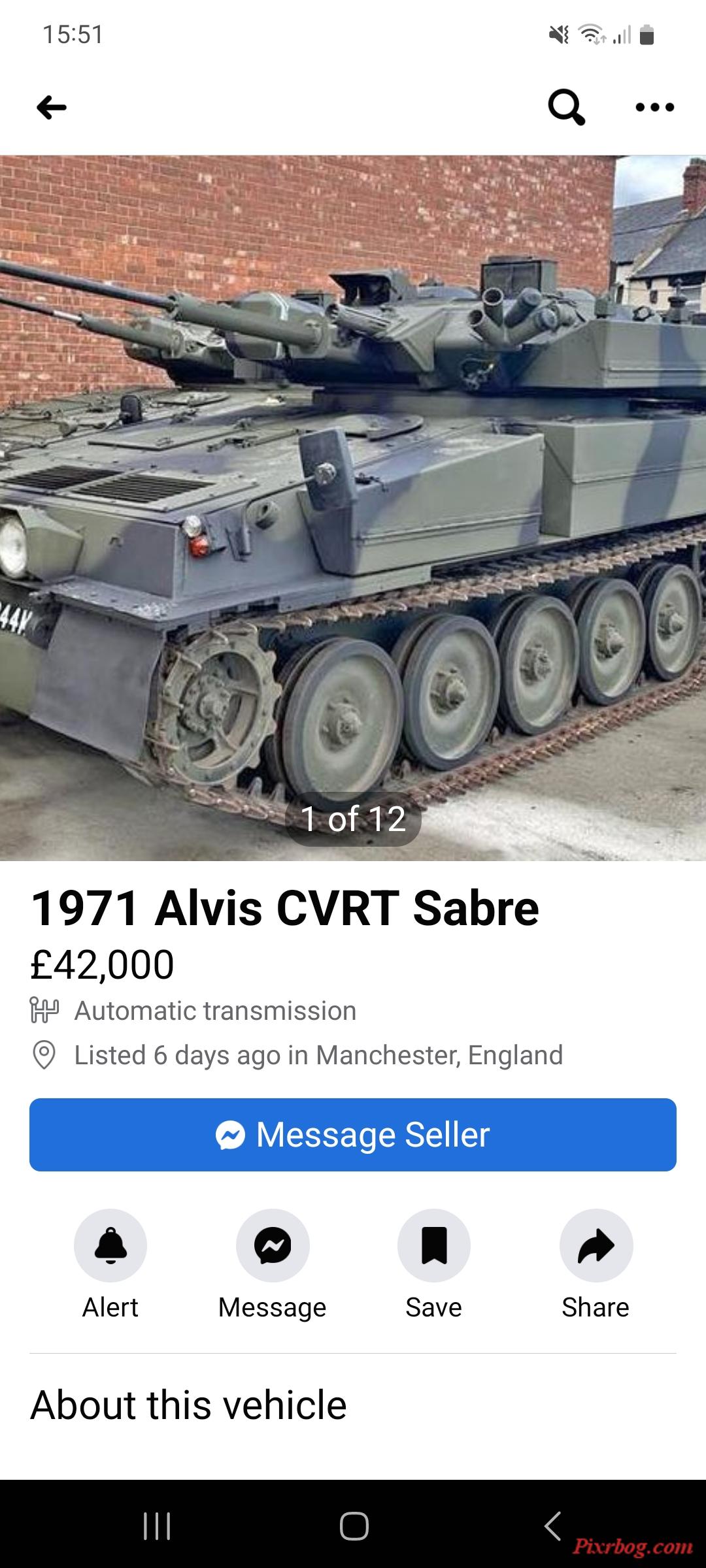This screenshot has height=1568, width=706.
Task: Tap the round Messenger Message icon
Action: tap(273, 1245)
